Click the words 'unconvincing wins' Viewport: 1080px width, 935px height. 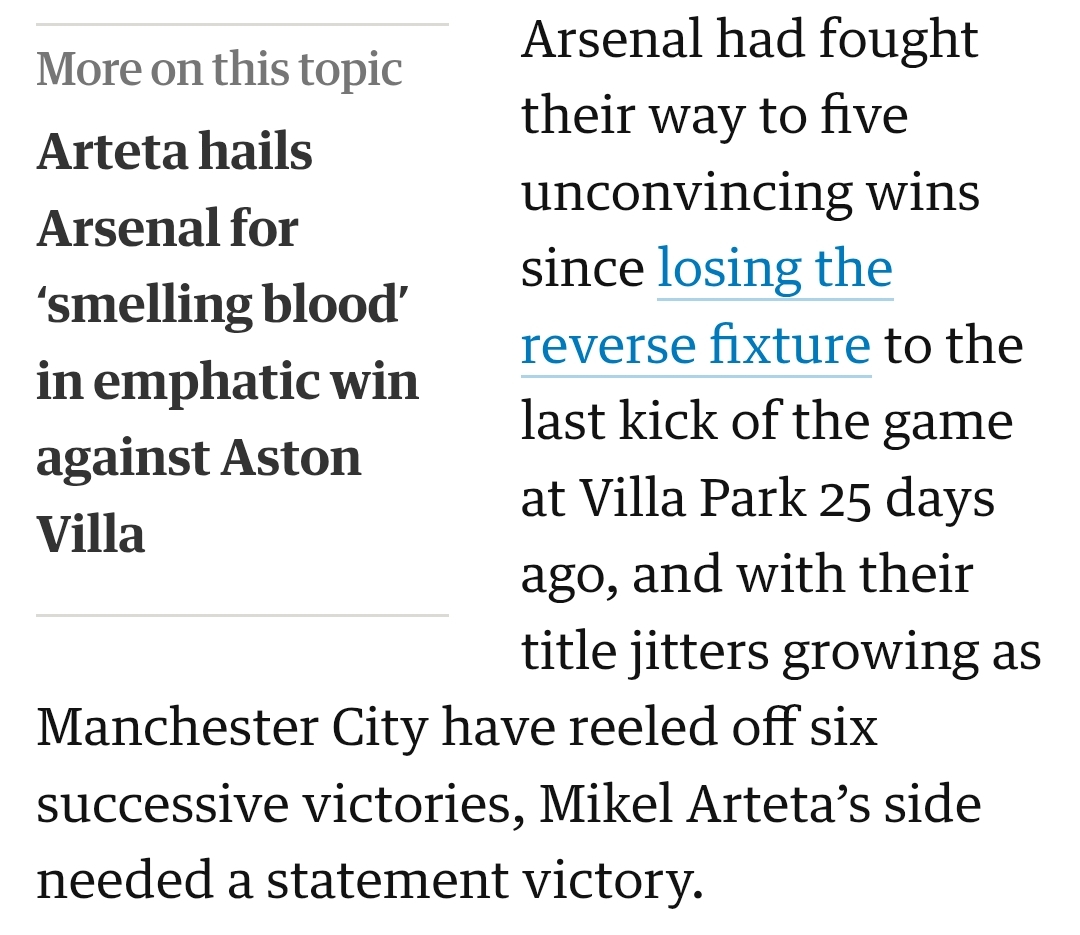[x=750, y=192]
